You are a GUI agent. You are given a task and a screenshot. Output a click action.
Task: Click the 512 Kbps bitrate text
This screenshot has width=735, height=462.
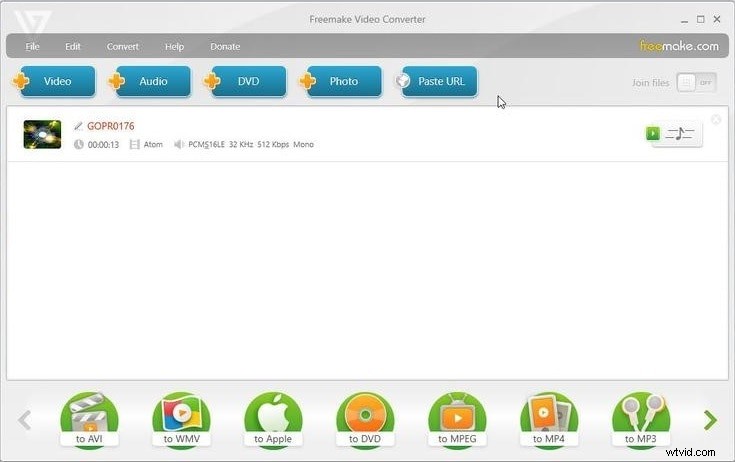(x=273, y=144)
